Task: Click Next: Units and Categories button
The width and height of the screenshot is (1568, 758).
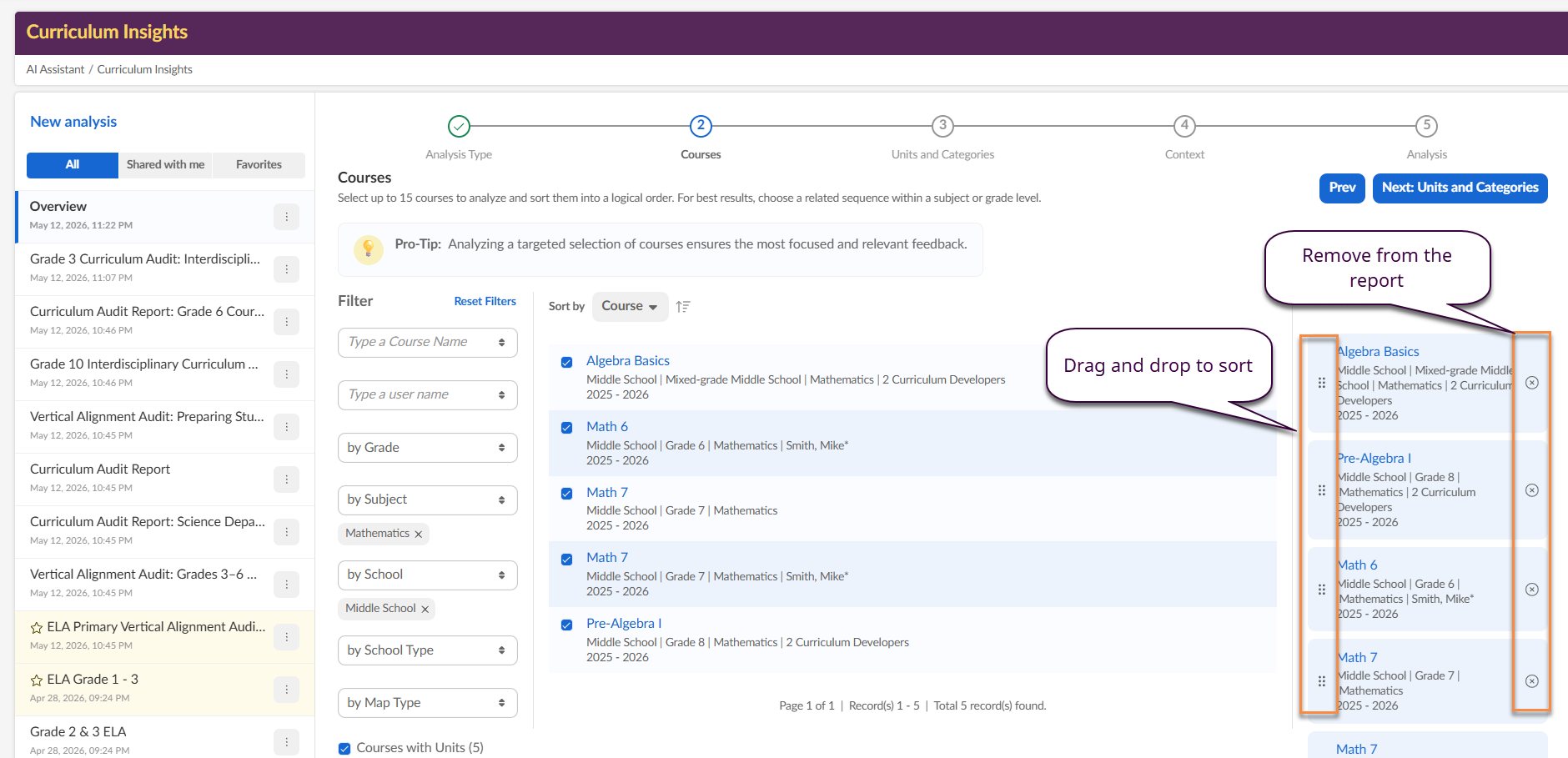Action: coord(1460,188)
